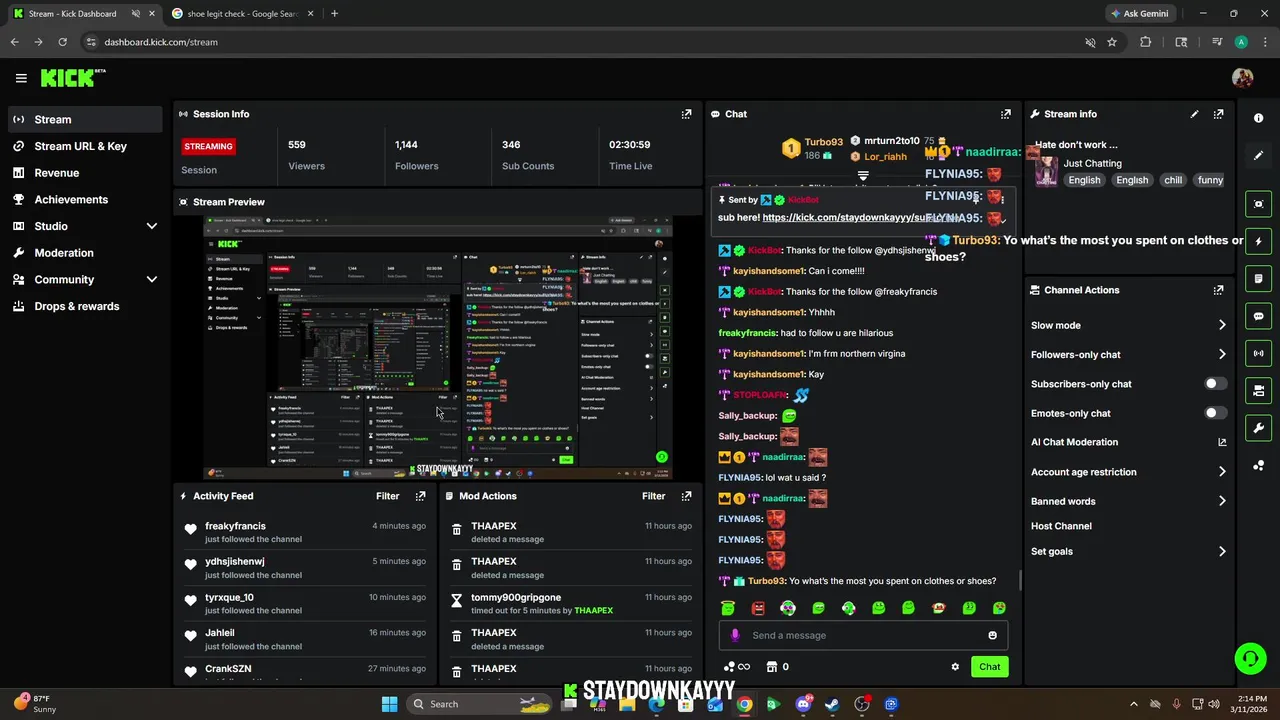Image resolution: width=1280 pixels, height=720 pixels.
Task: Reload the page with the browser refresh icon
Action: [x=62, y=42]
